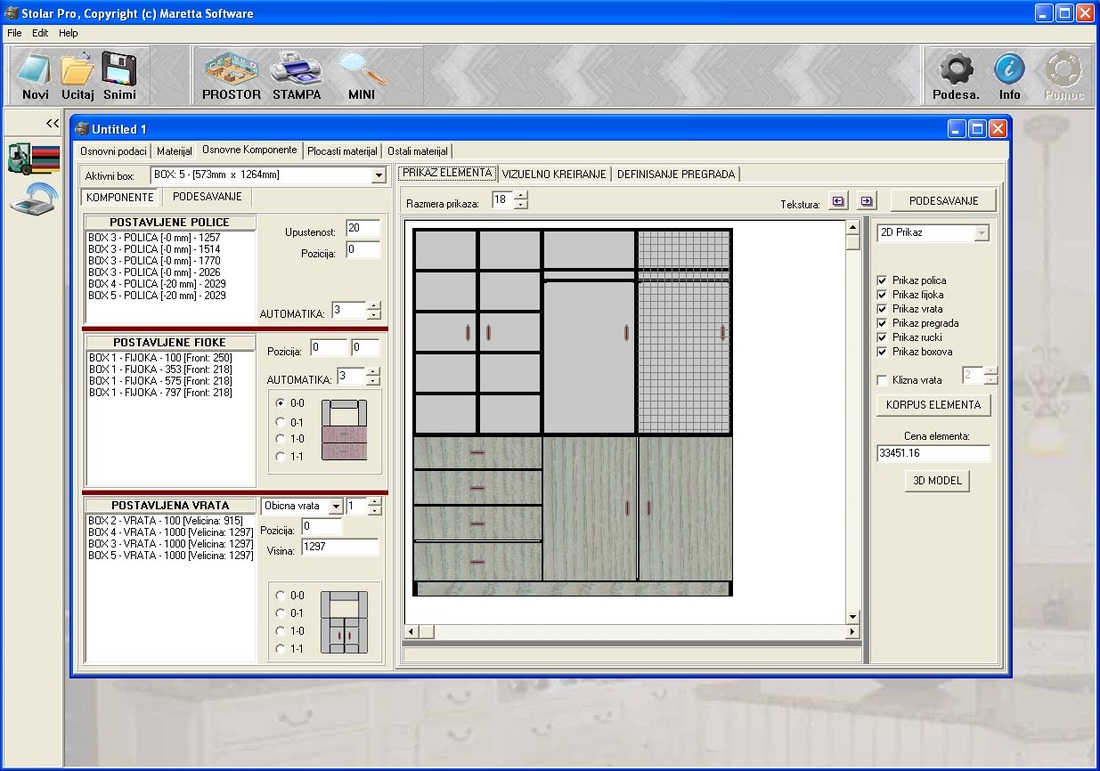Save project using Snimi floppy icon
The width and height of the screenshot is (1100, 771).
(119, 76)
